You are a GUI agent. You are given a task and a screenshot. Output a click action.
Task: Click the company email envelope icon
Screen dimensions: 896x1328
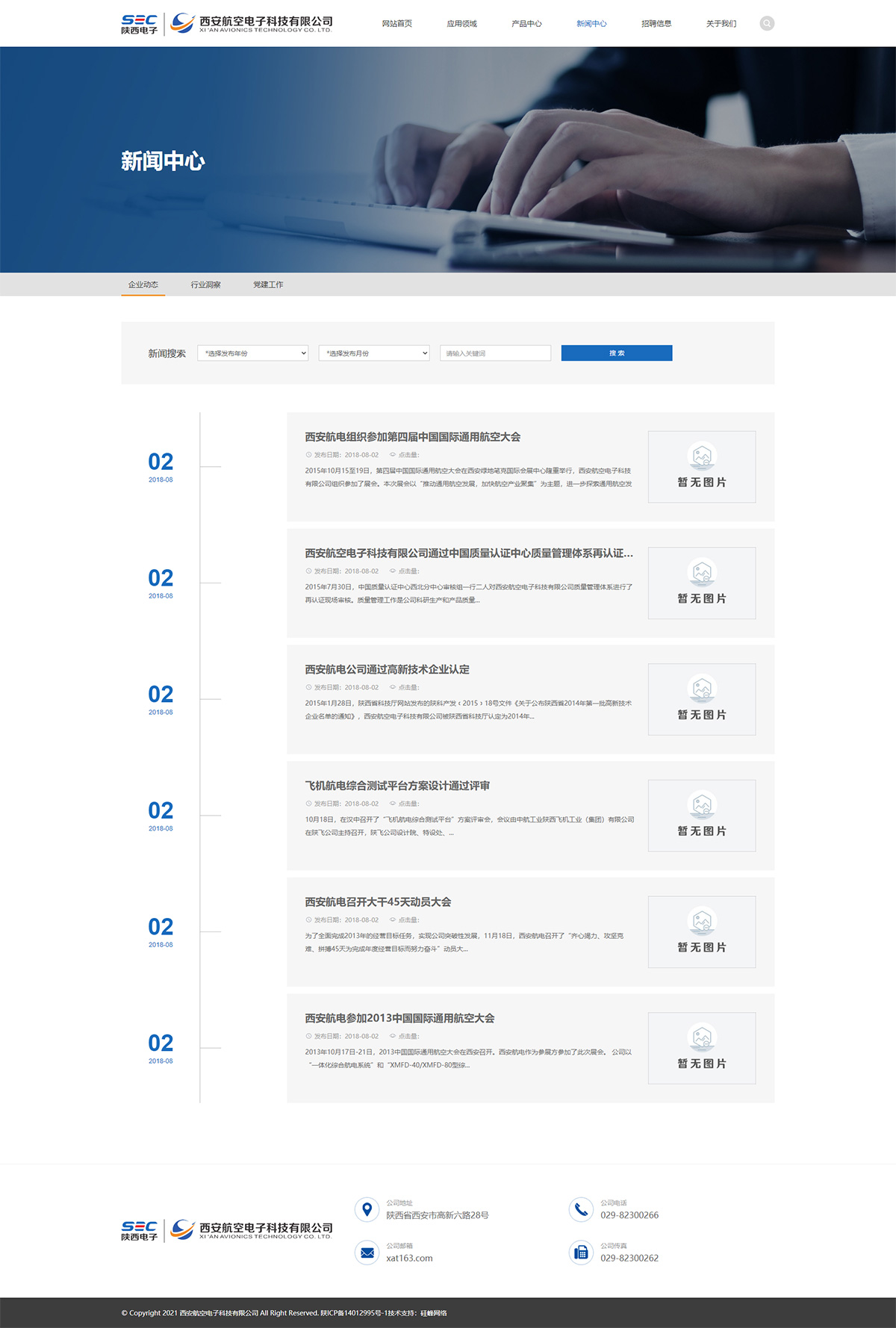[x=367, y=1253]
